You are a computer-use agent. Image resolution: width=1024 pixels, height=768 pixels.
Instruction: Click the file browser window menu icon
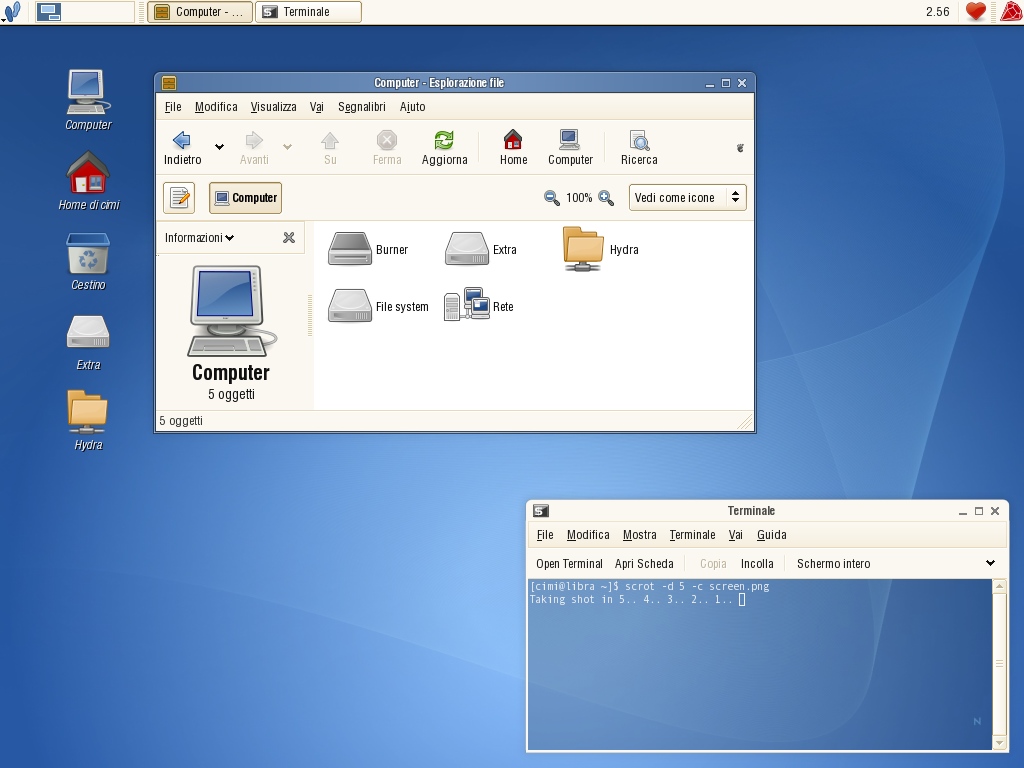[x=169, y=83]
